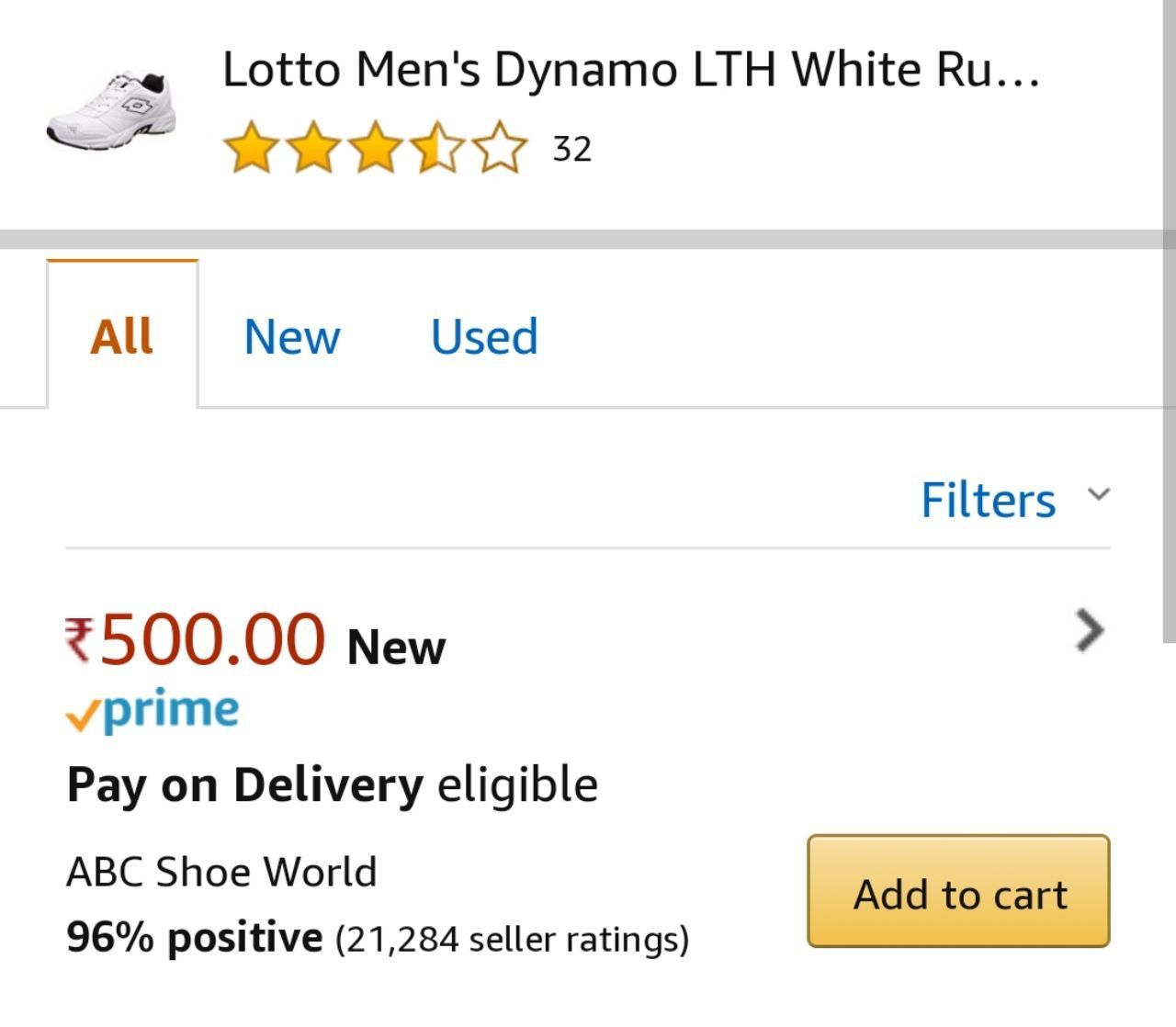Click the orange Prime checkmark icon
Image resolution: width=1176 pixels, height=1027 pixels.
coord(83,716)
